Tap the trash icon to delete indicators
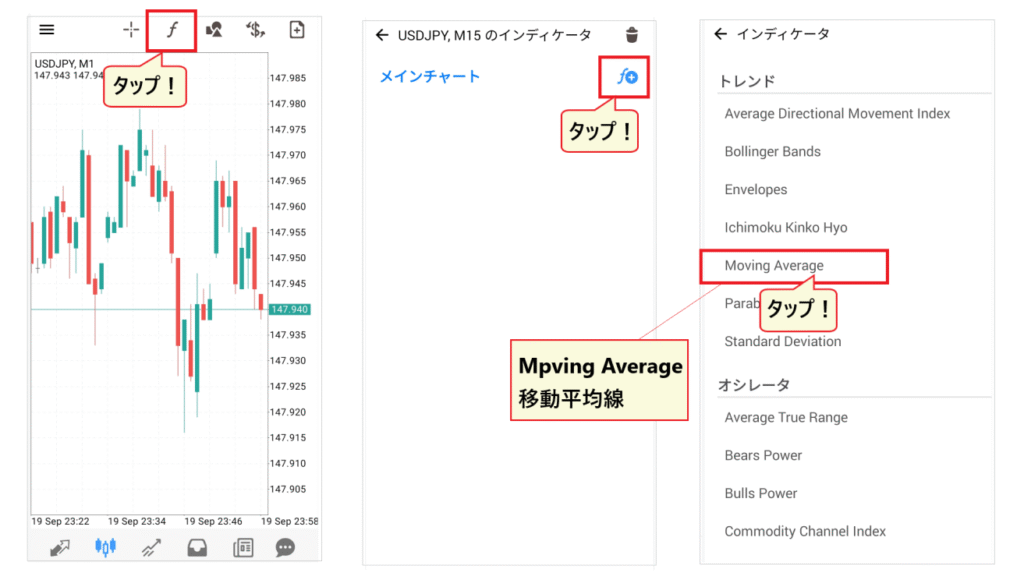Screen dimensions: 1024x587 coord(631,35)
